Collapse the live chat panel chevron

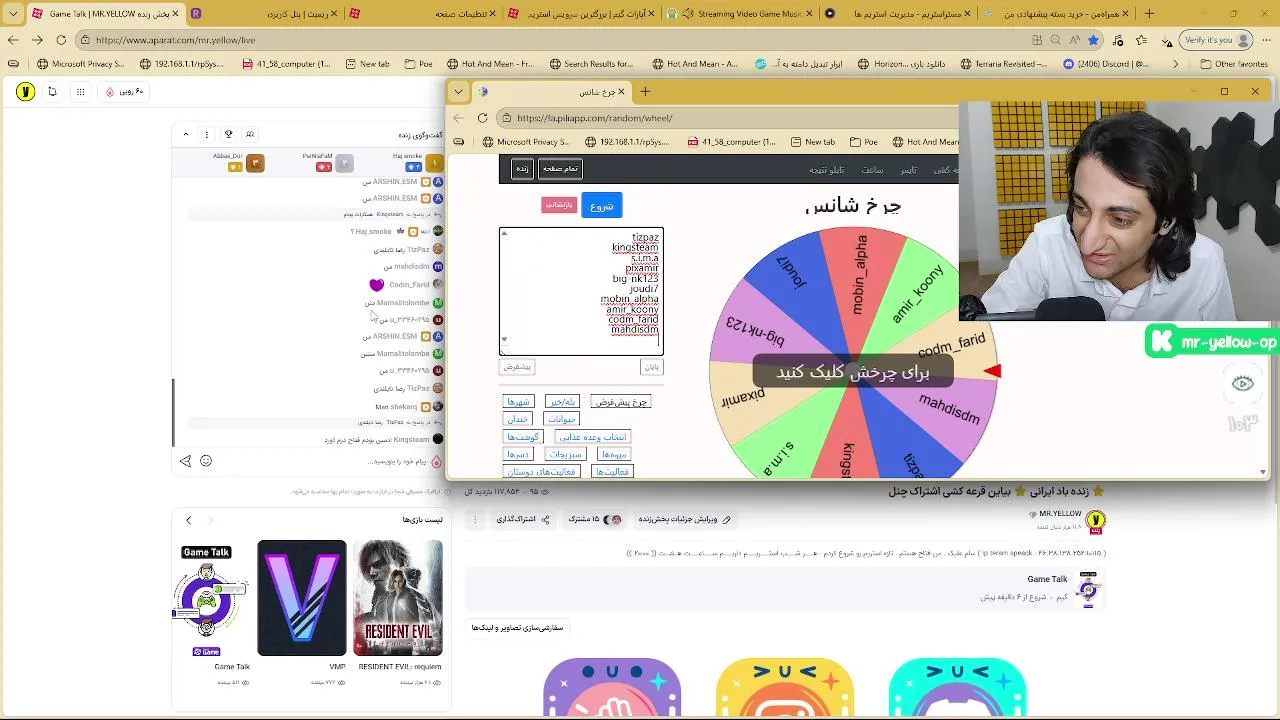click(x=186, y=134)
